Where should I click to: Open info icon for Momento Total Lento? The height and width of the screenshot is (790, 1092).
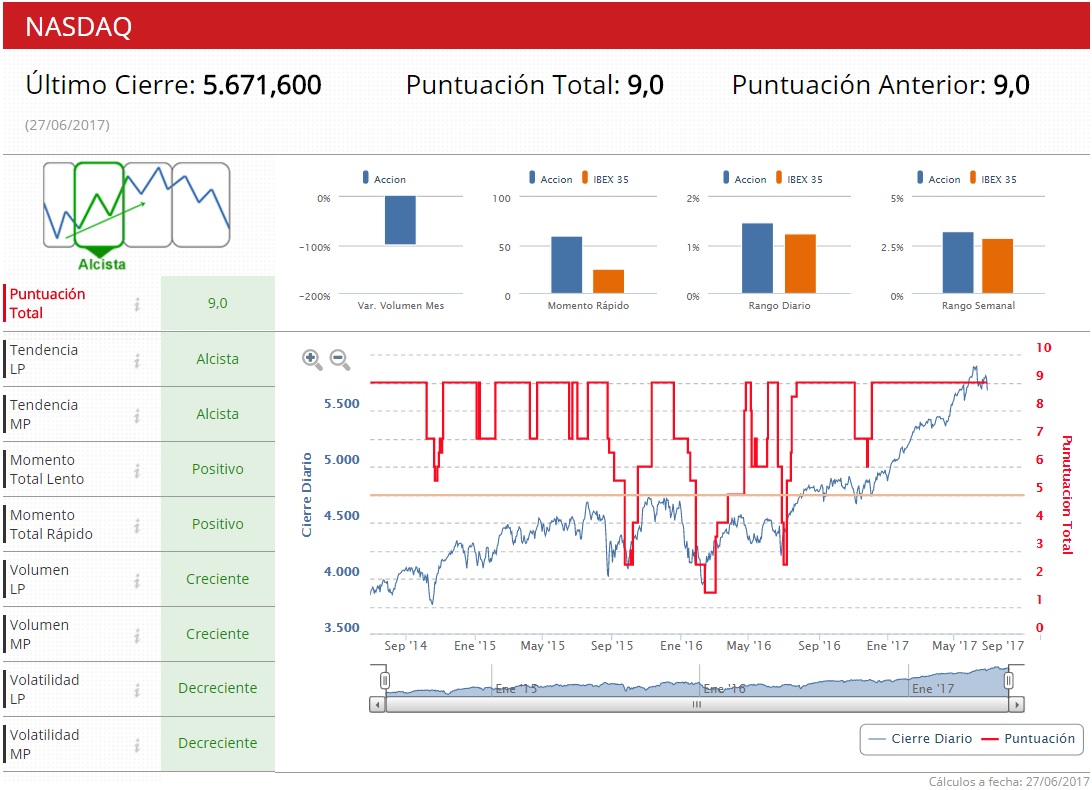point(137,470)
